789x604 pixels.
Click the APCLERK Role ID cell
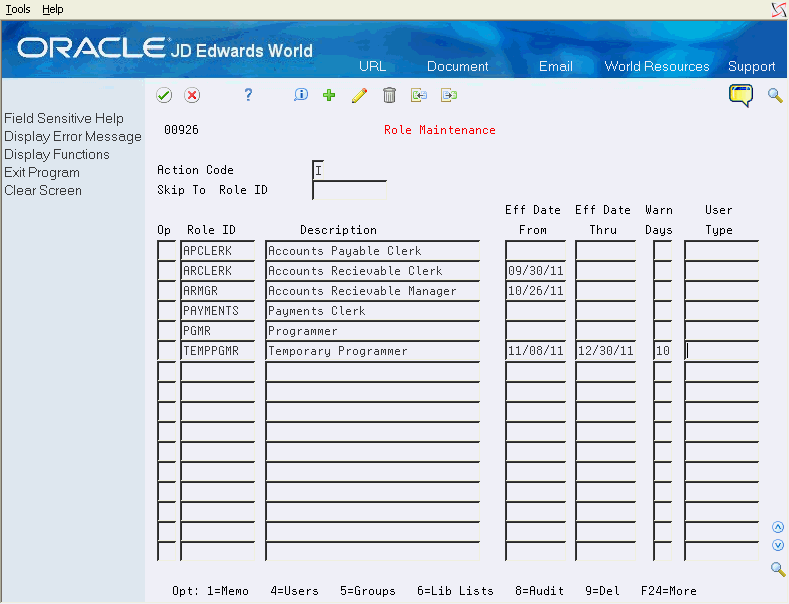(217, 251)
